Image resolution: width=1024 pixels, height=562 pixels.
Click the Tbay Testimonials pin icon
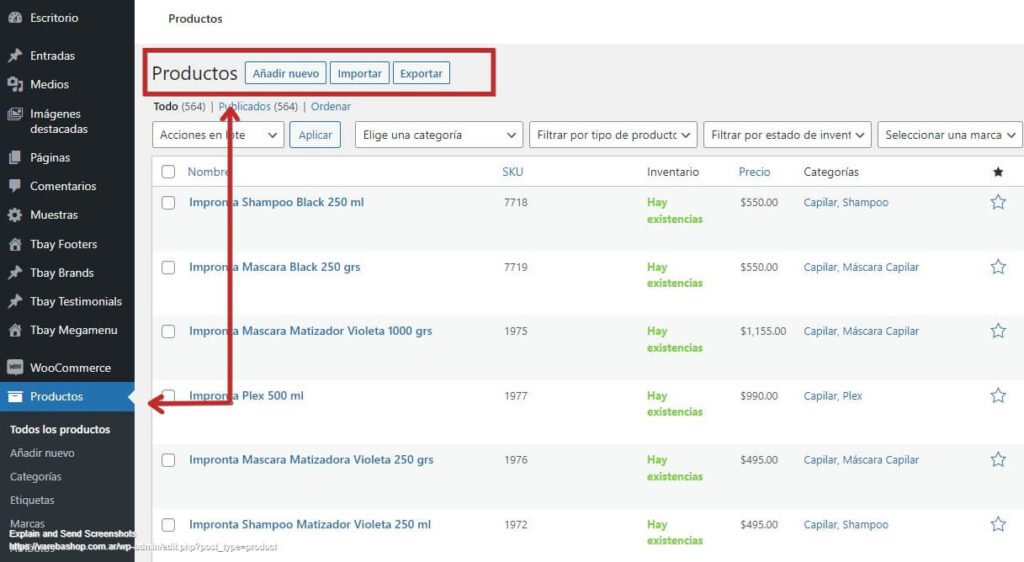14,302
